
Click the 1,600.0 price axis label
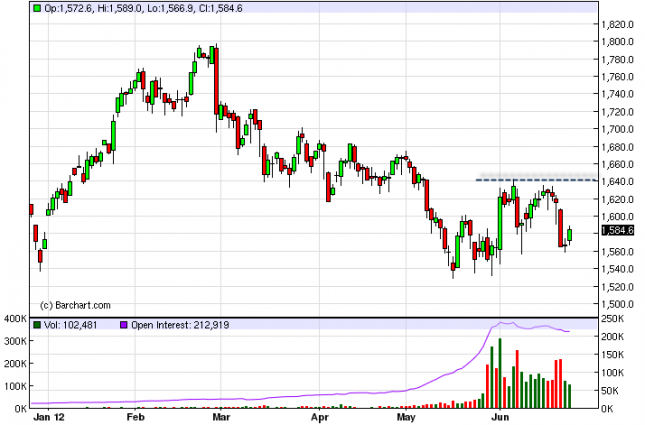coord(617,217)
